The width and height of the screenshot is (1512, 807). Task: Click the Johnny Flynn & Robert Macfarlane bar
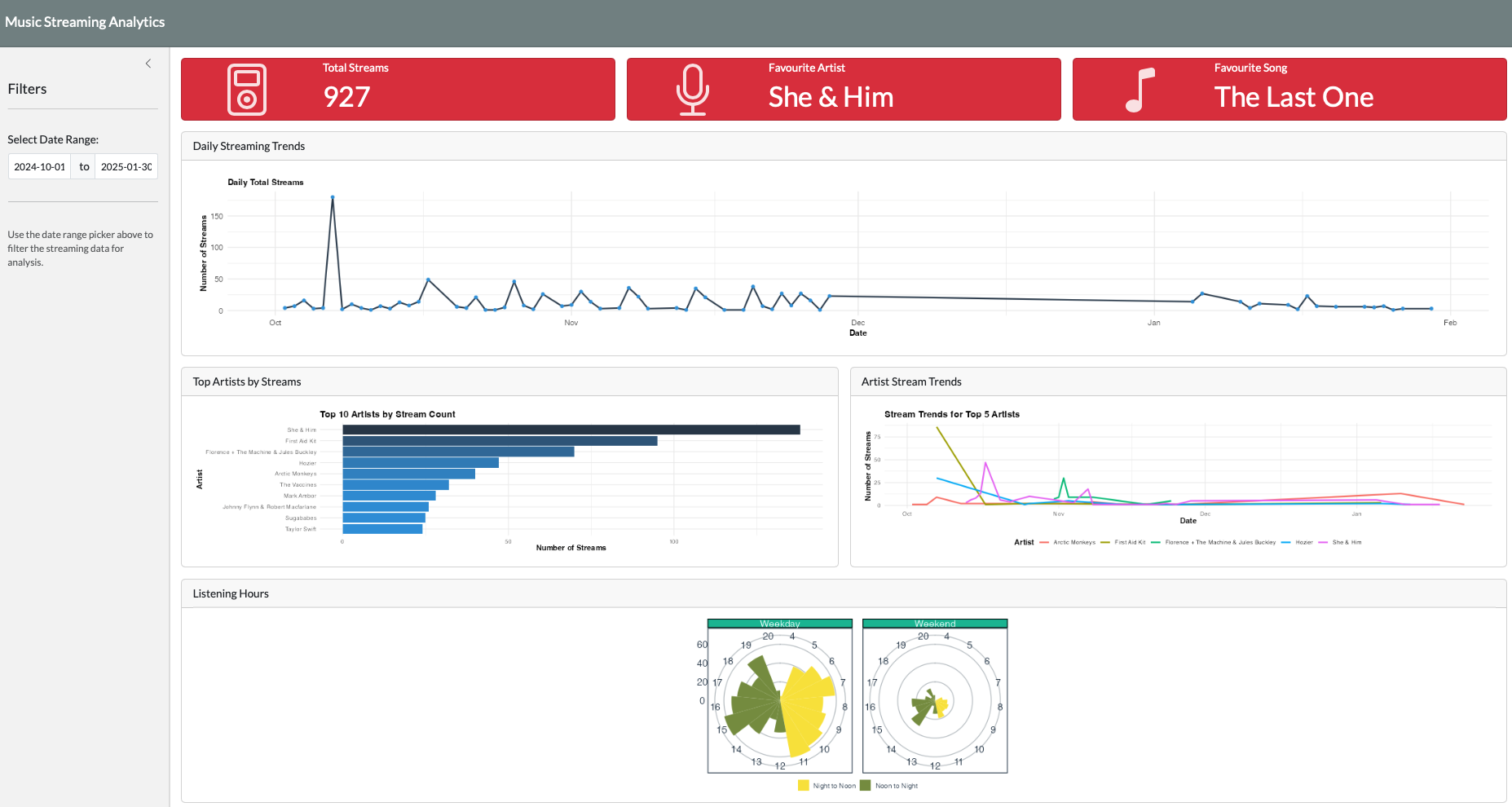[386, 507]
